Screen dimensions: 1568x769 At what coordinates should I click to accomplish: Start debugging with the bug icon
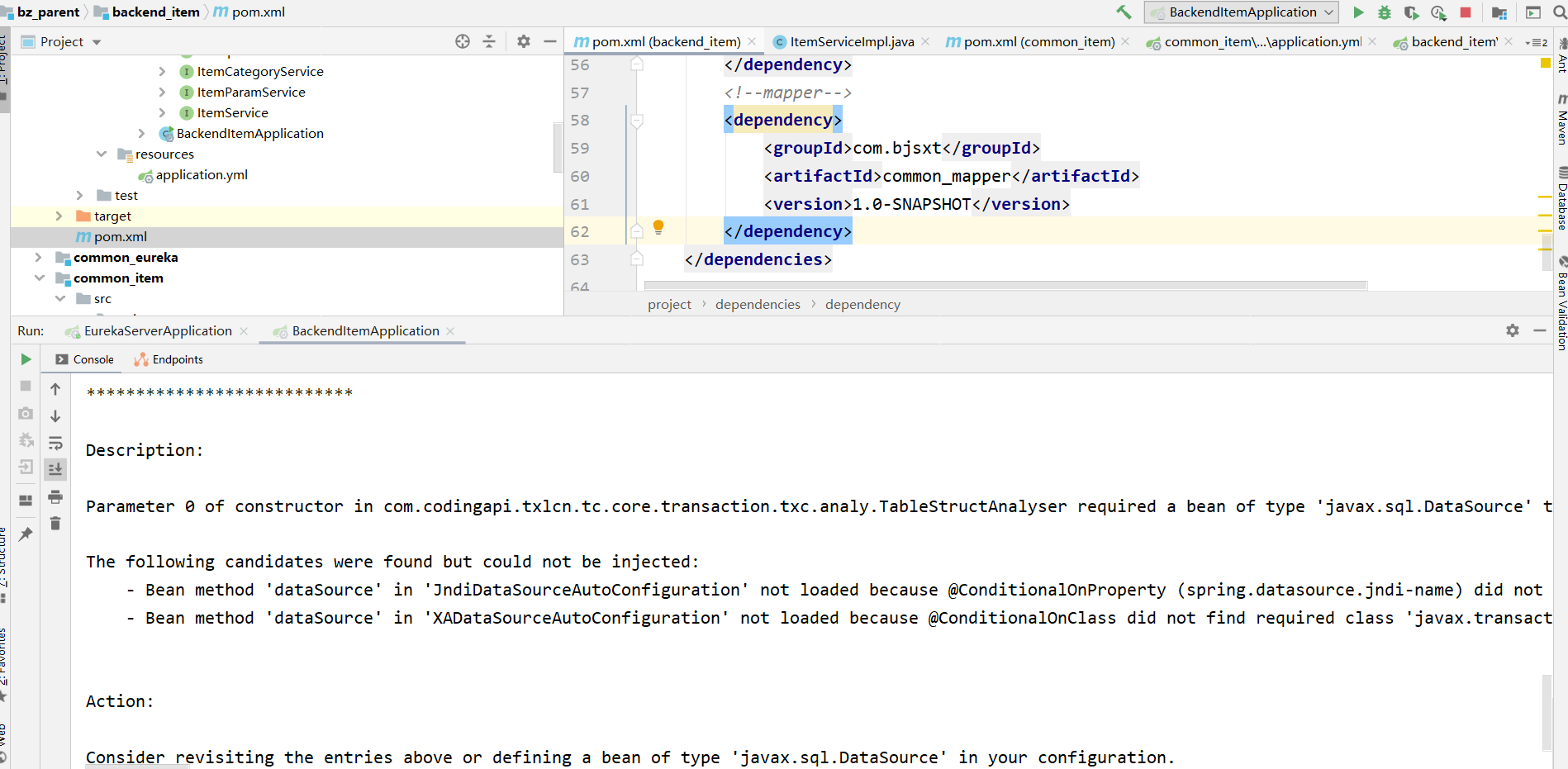[x=1385, y=12]
